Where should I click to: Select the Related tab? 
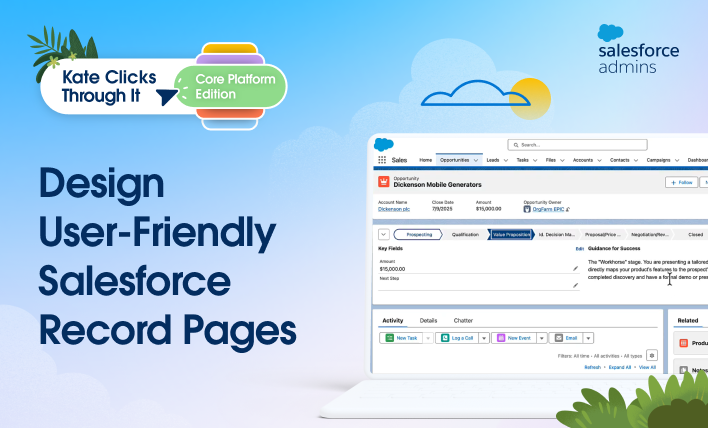[x=688, y=321]
